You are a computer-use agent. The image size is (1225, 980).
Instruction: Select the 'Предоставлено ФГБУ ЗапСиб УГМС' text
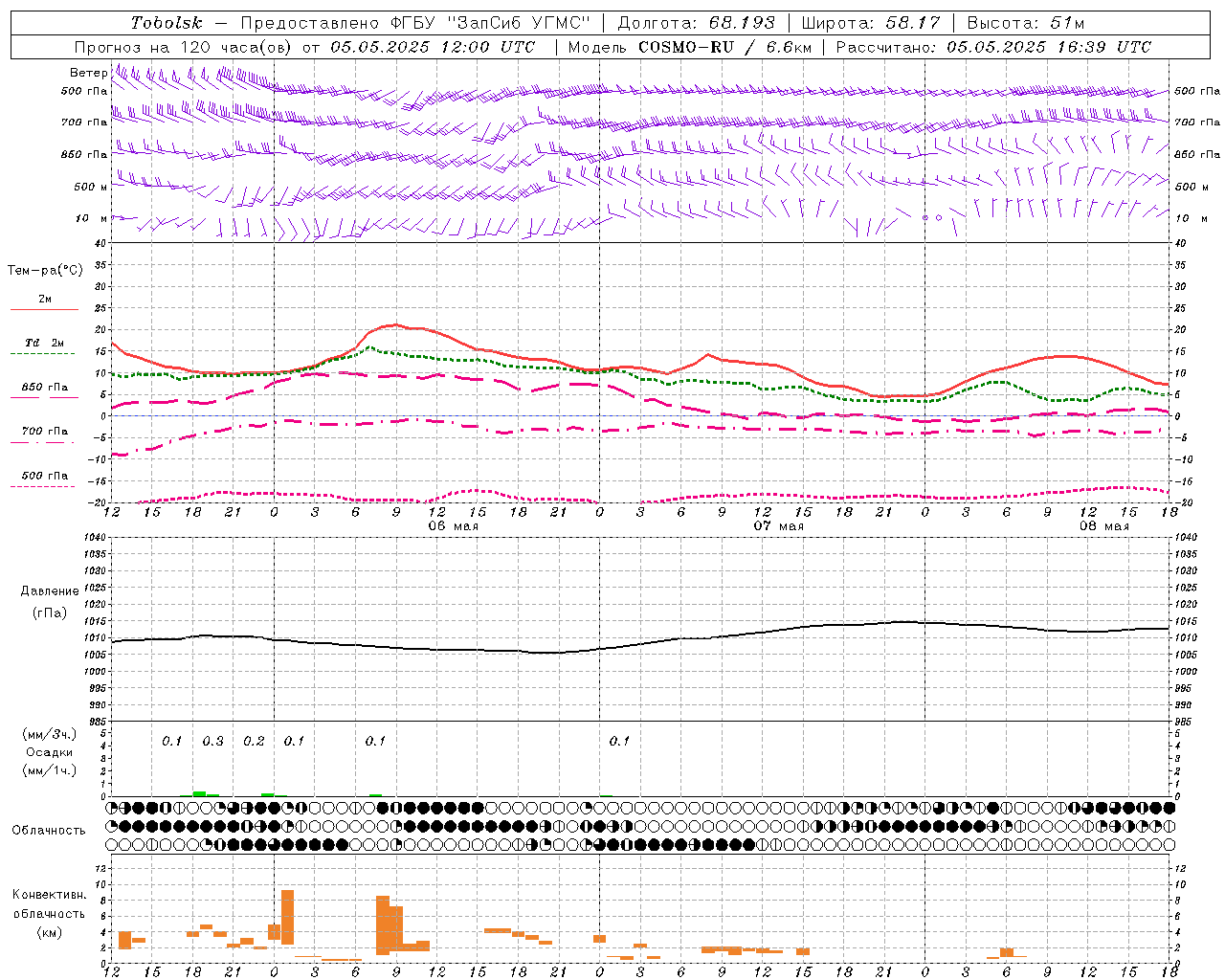click(x=415, y=23)
